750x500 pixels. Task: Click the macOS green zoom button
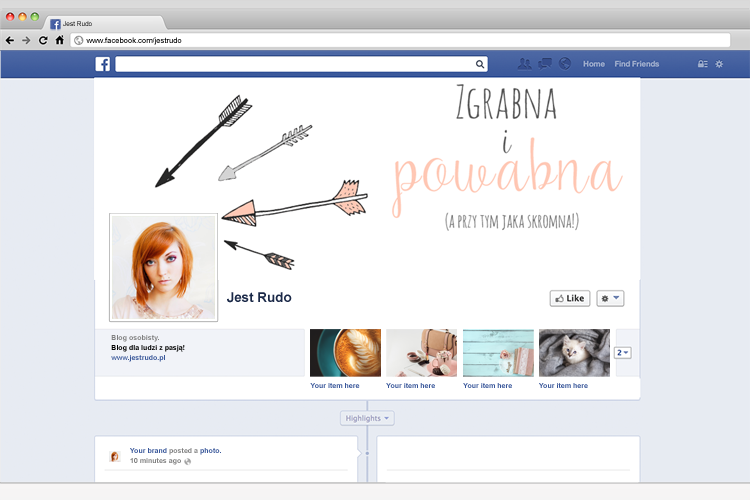(x=34, y=17)
